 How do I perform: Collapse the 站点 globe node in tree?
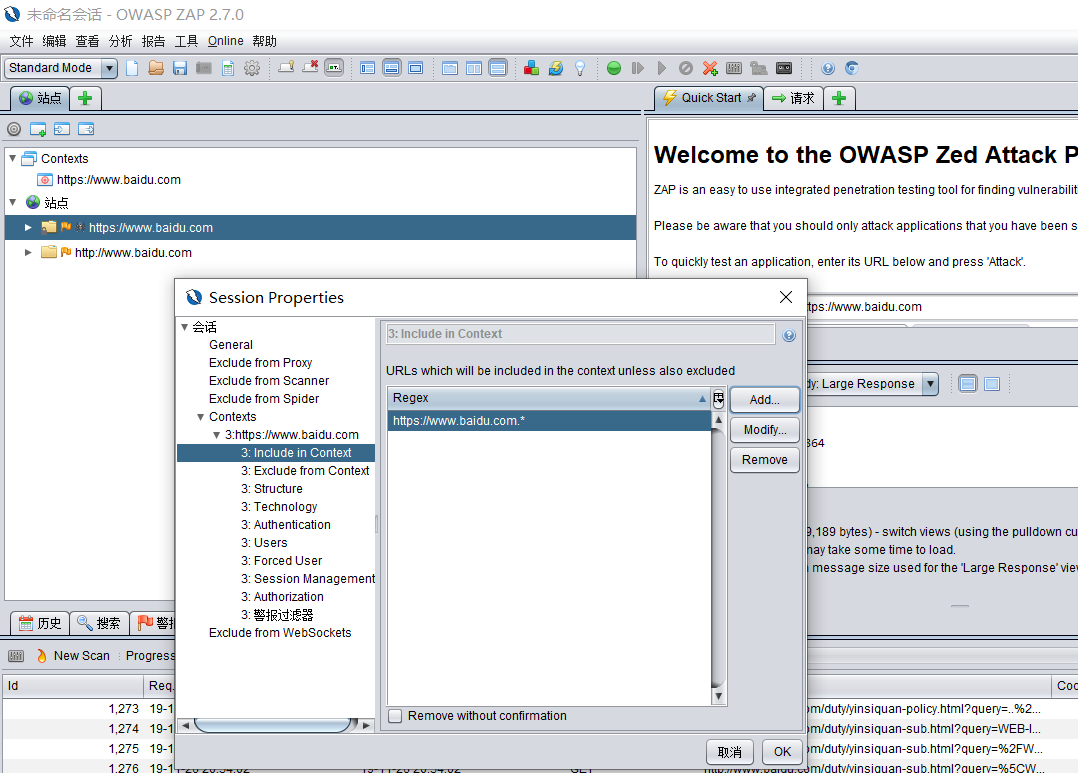pyautogui.click(x=12, y=202)
